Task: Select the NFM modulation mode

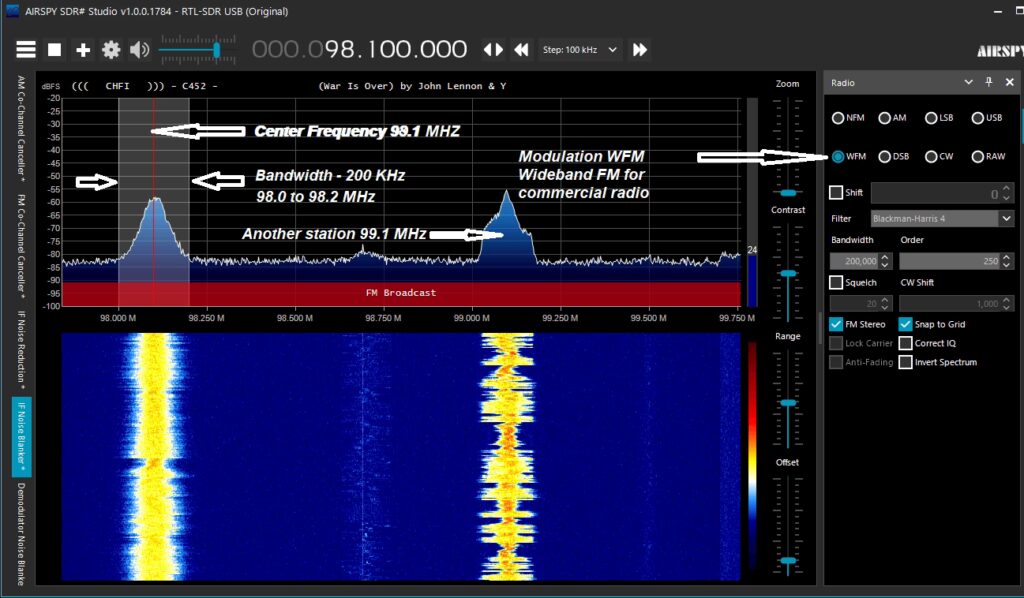Action: 838,118
